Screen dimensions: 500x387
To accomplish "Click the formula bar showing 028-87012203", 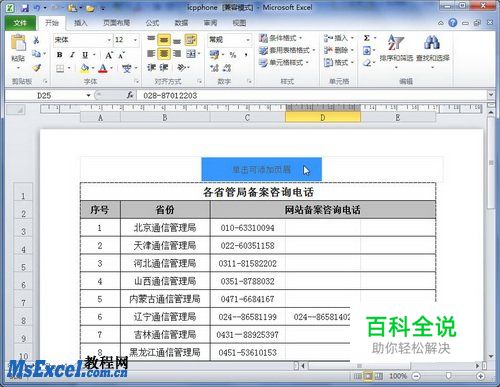I will (x=312, y=95).
